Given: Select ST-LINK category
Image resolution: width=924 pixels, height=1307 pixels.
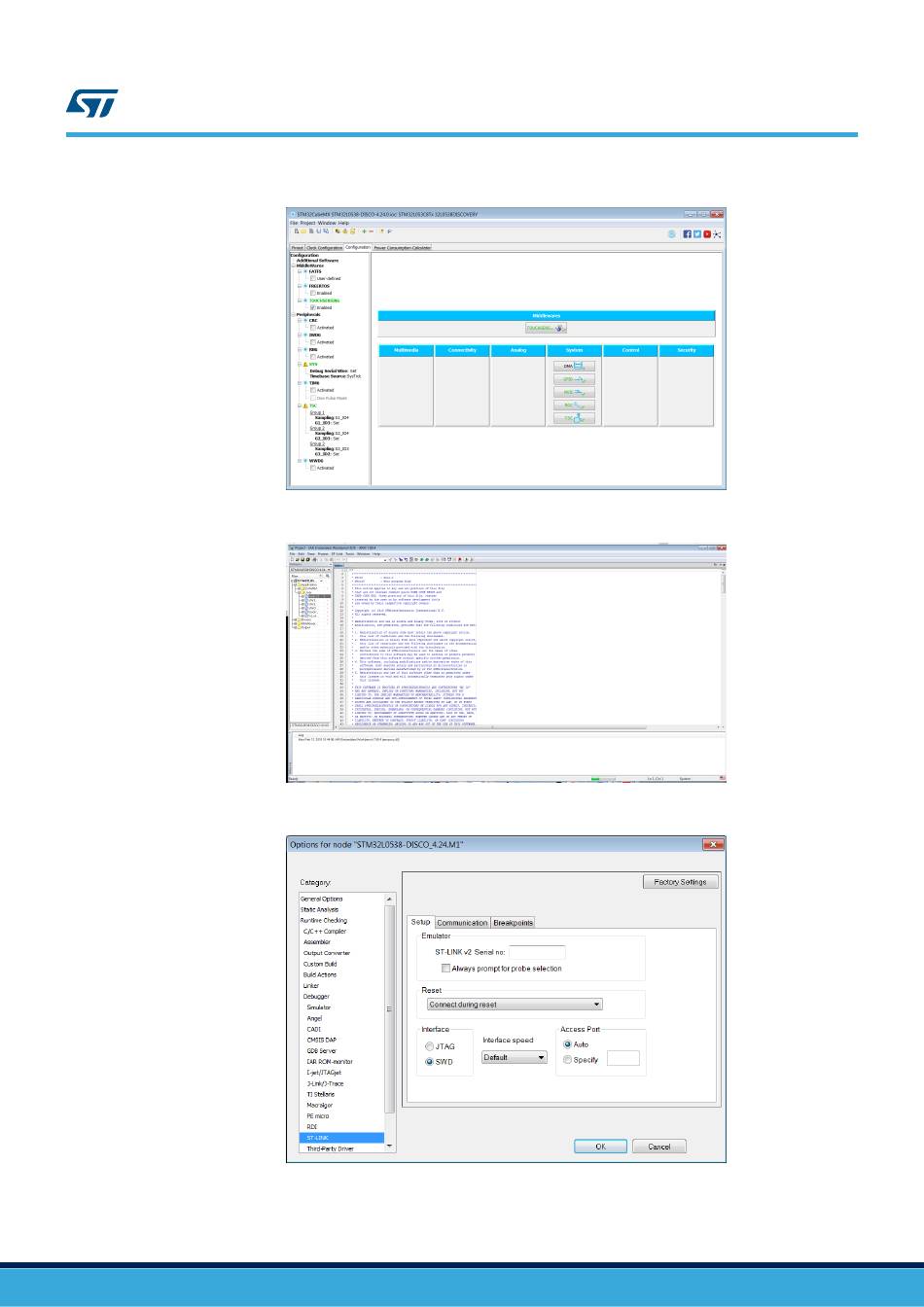Looking at the screenshot, I should point(341,1138).
